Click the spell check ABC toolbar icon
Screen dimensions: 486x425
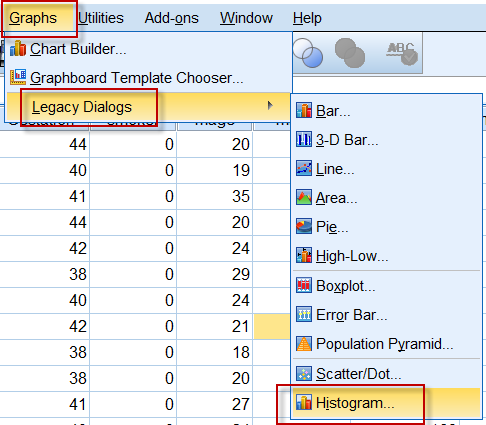(x=402, y=53)
